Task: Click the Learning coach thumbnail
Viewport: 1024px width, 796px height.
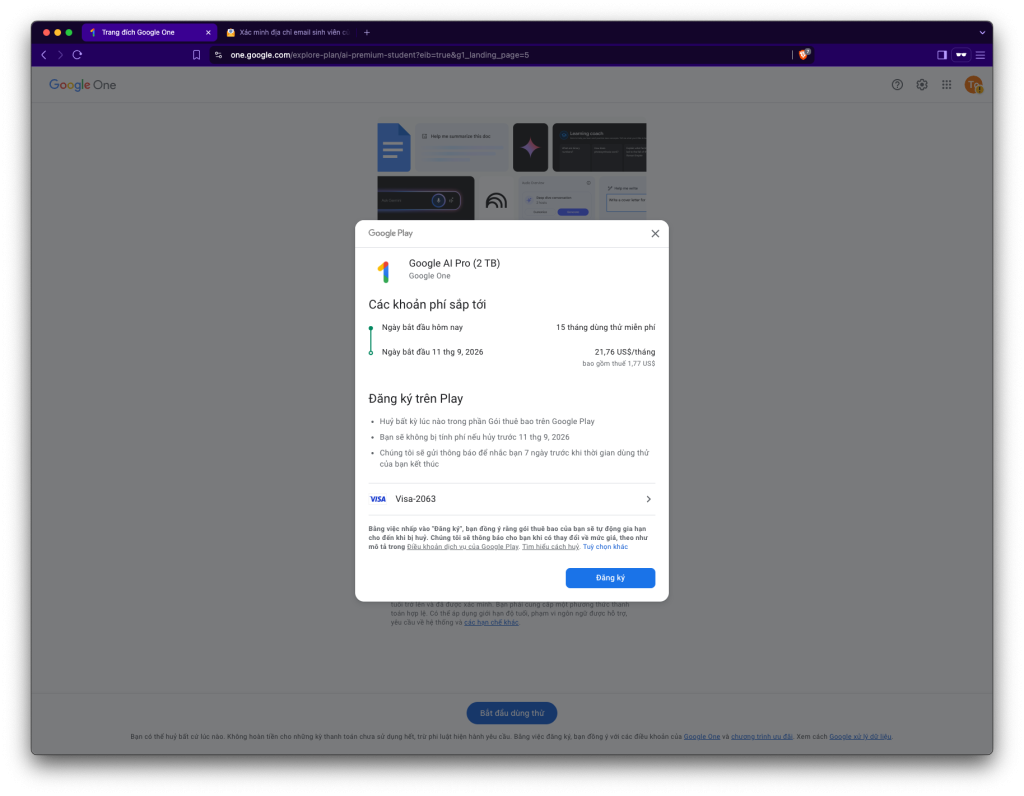Action: coord(600,148)
